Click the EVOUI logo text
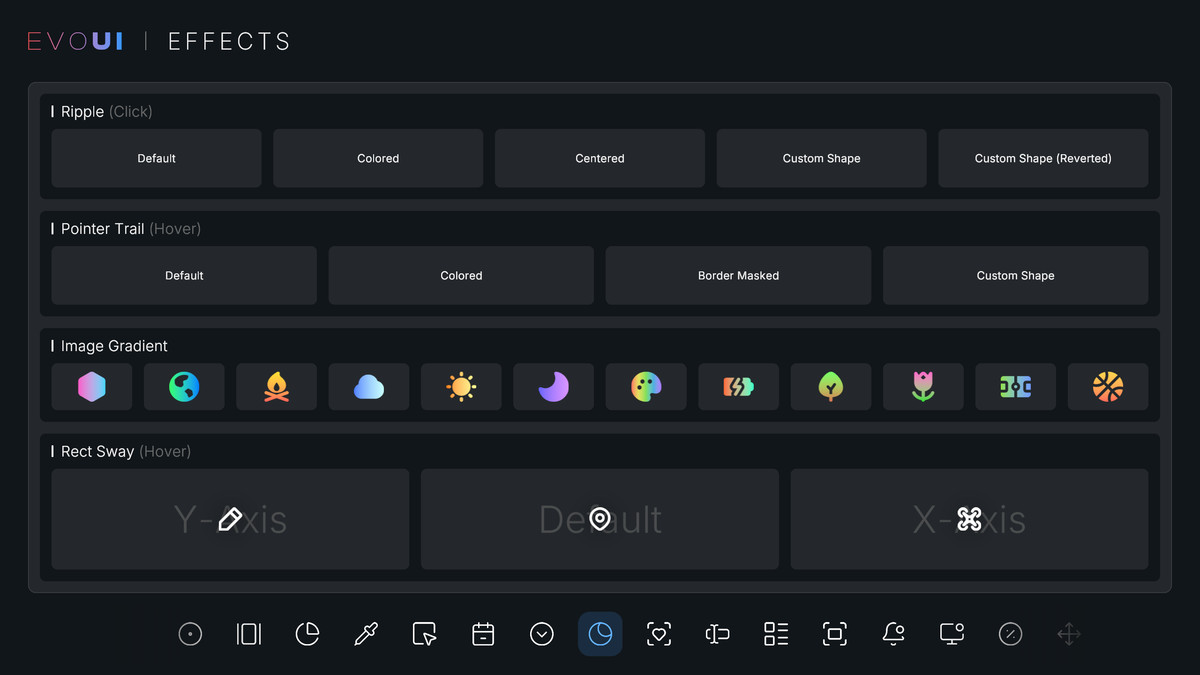Image resolution: width=1200 pixels, height=675 pixels. 74,40
